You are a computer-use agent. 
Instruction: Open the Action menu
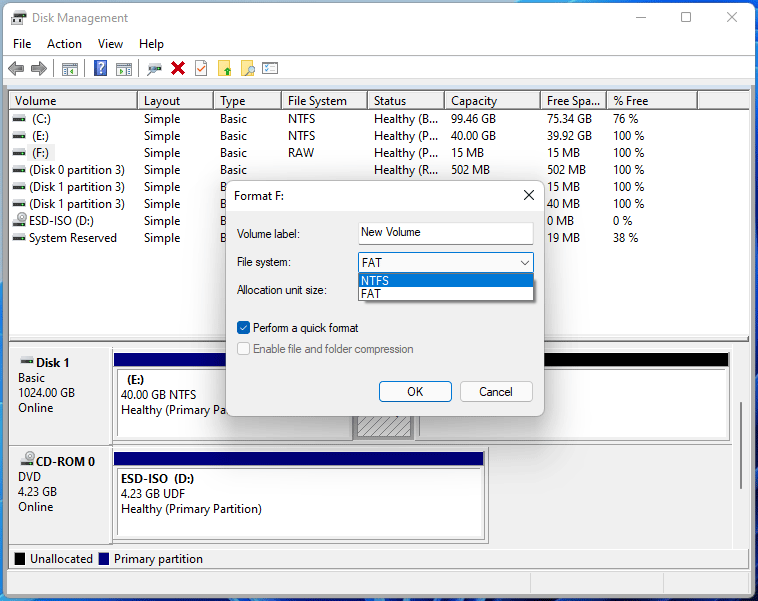tap(64, 44)
